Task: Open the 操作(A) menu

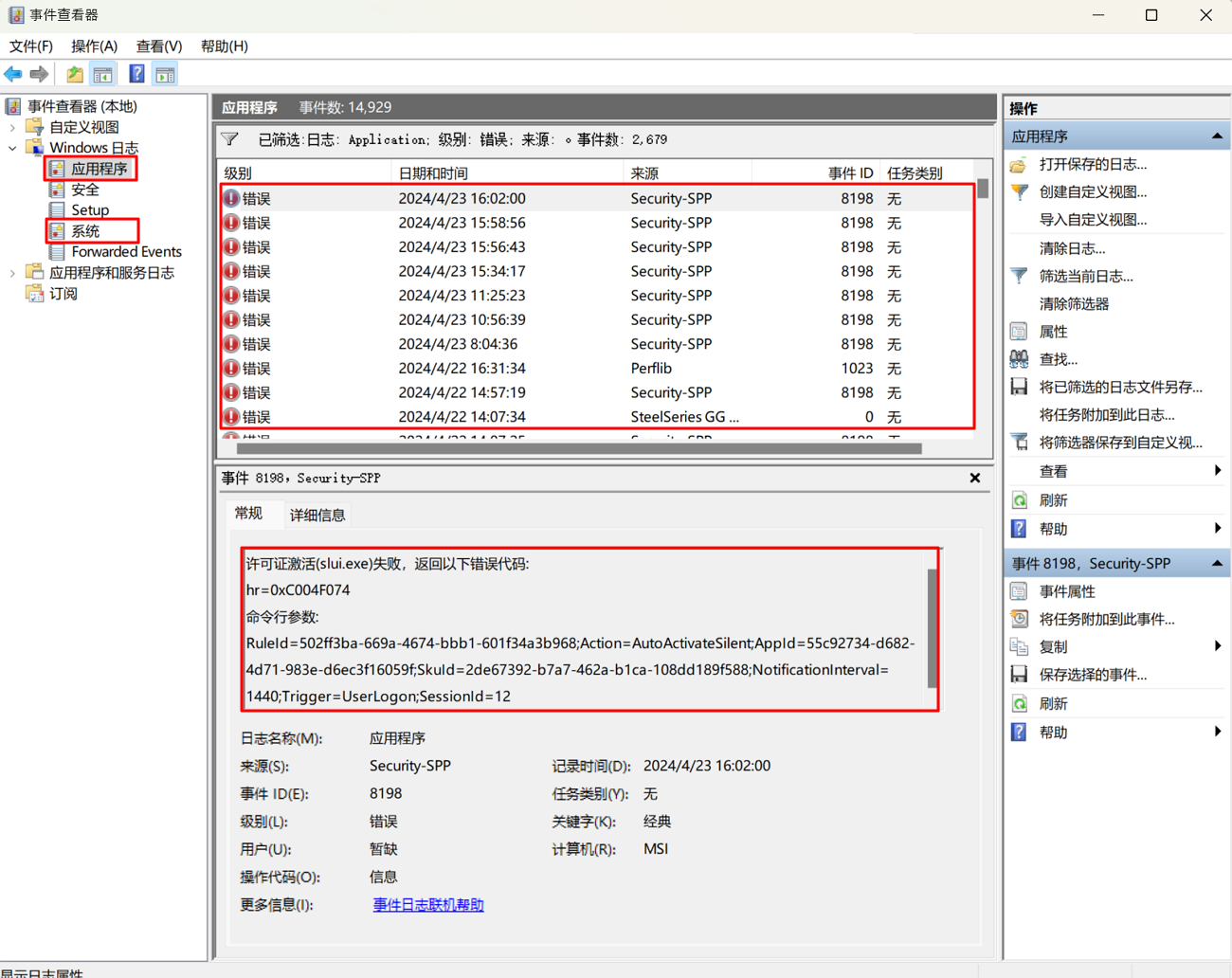Action: tap(94, 45)
